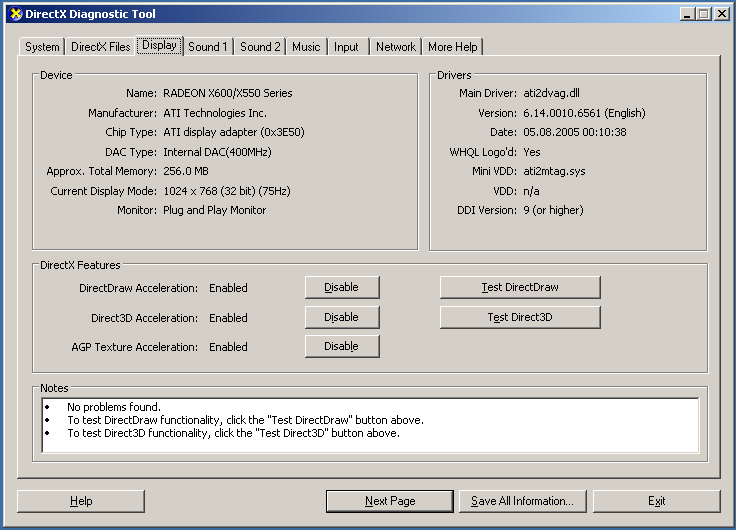Screen dimensions: 736x530
Task: Disable DirectDraw Acceleration
Action: click(x=342, y=287)
